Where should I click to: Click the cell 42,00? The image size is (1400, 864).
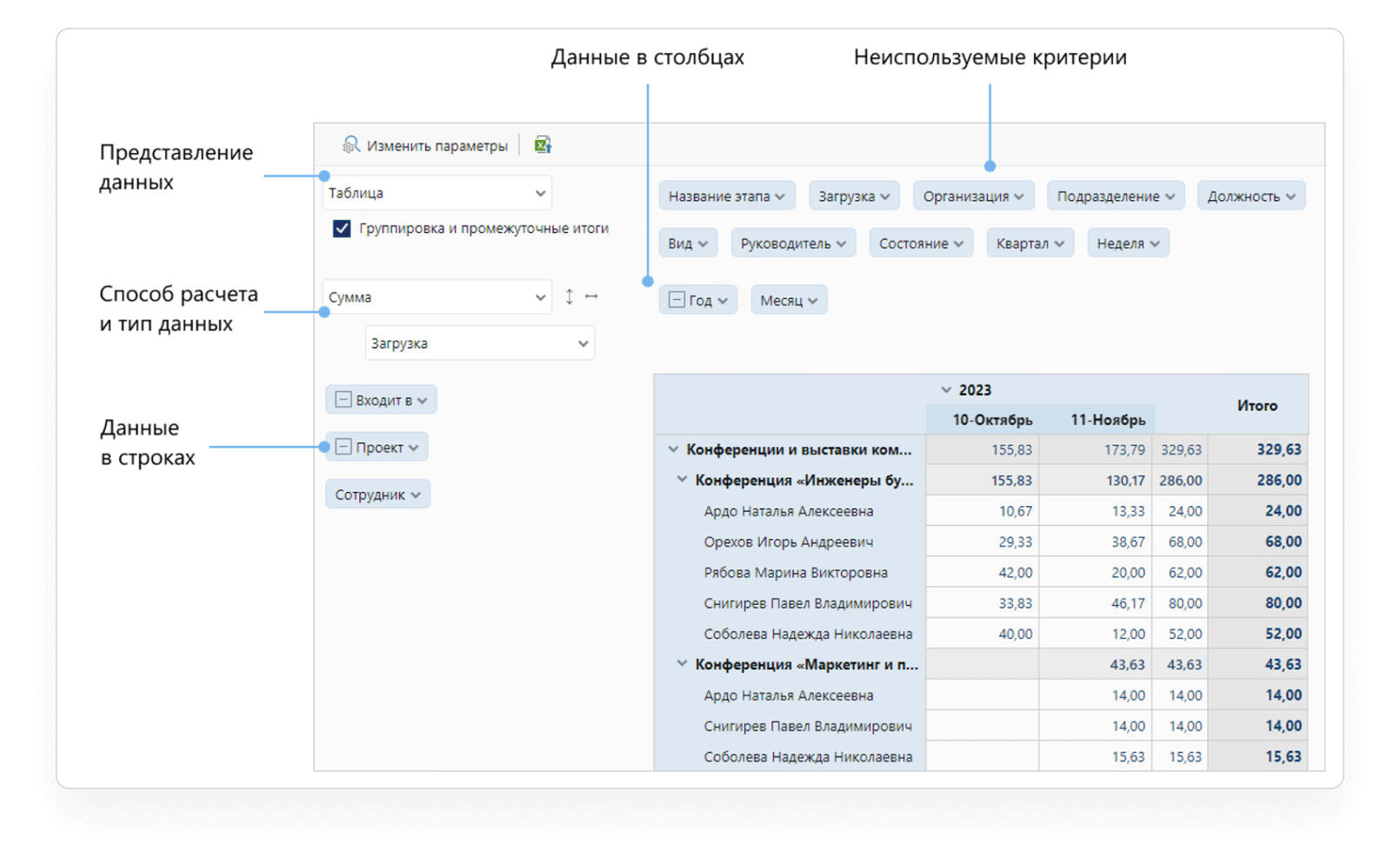coord(983,572)
